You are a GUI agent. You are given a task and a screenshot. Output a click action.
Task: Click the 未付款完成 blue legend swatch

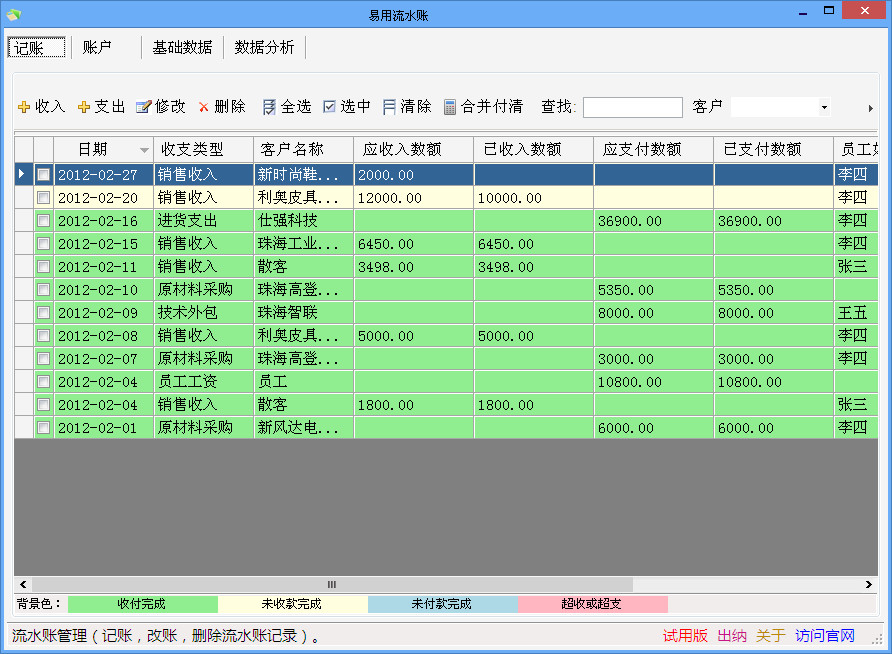(x=443, y=604)
